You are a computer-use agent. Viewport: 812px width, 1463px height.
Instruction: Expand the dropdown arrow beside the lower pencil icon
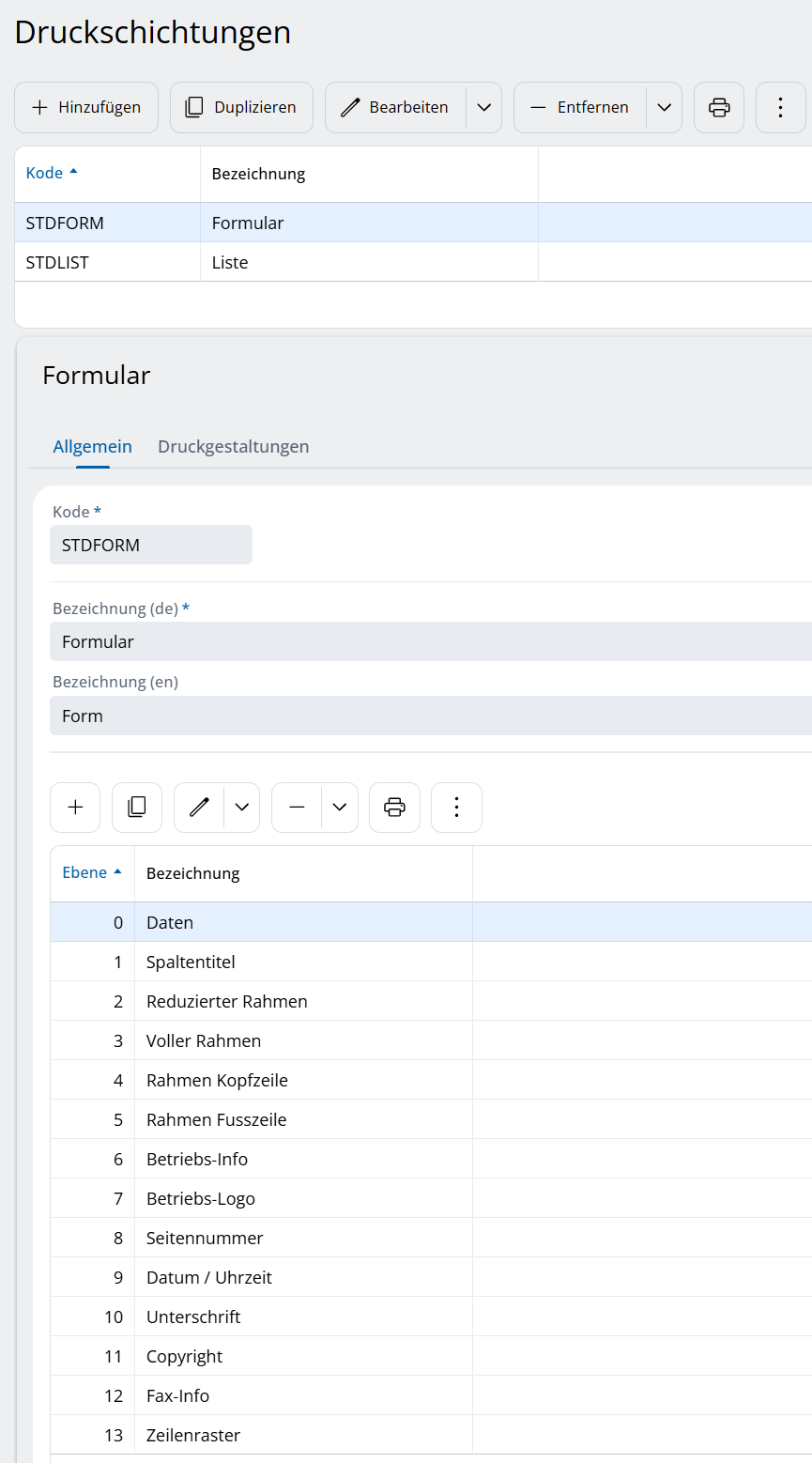coord(242,808)
